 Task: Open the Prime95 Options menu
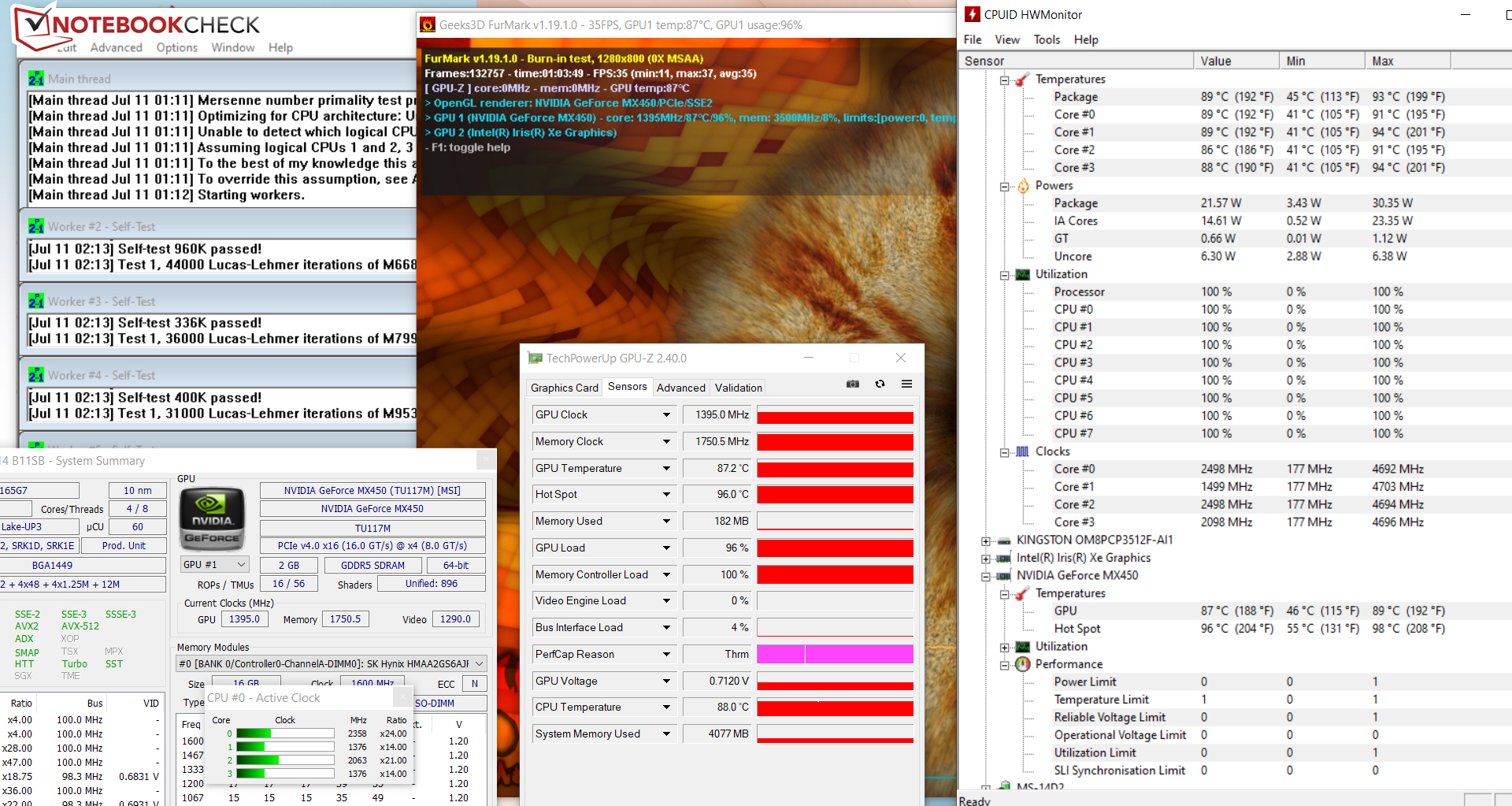(177, 47)
